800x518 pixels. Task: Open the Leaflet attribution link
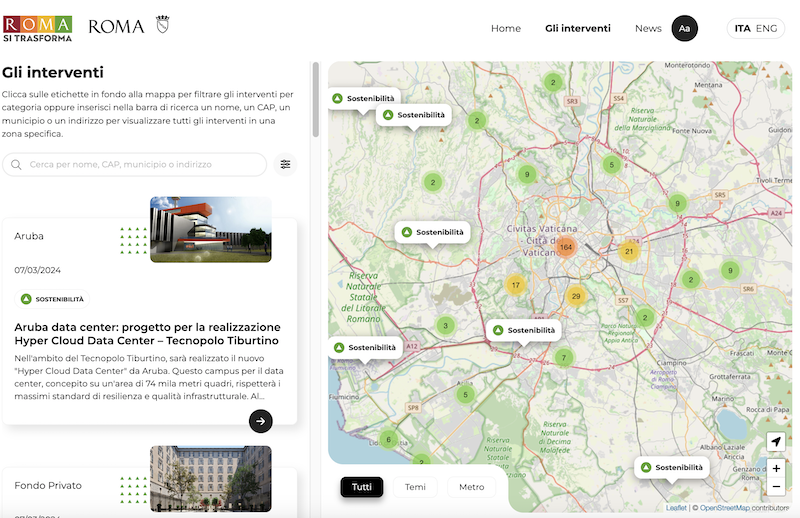pos(676,508)
